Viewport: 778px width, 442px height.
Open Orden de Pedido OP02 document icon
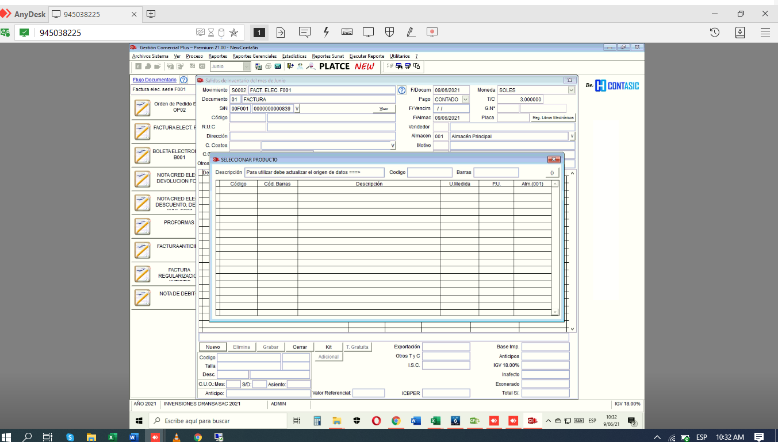pyautogui.click(x=142, y=108)
